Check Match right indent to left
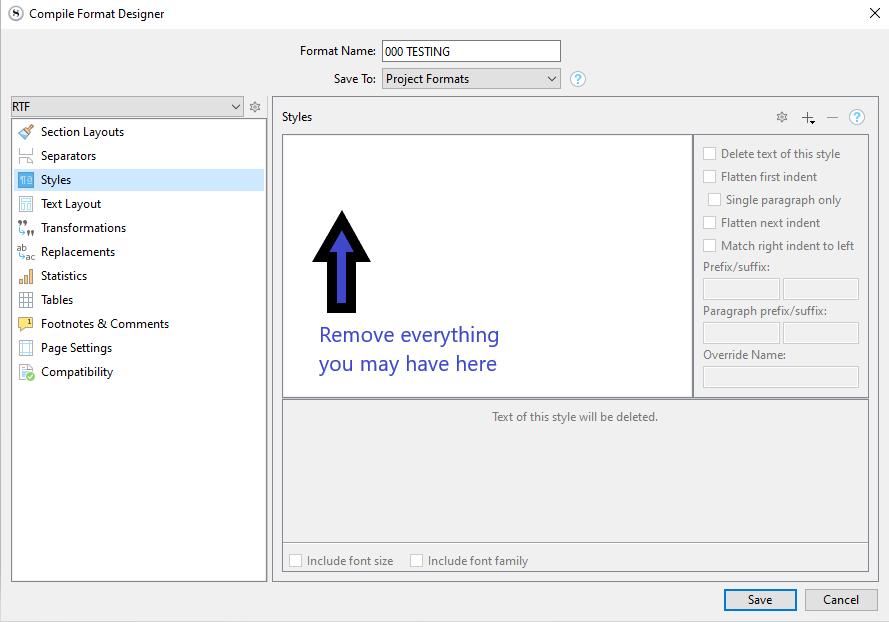Image resolution: width=889 pixels, height=622 pixels. [710, 246]
